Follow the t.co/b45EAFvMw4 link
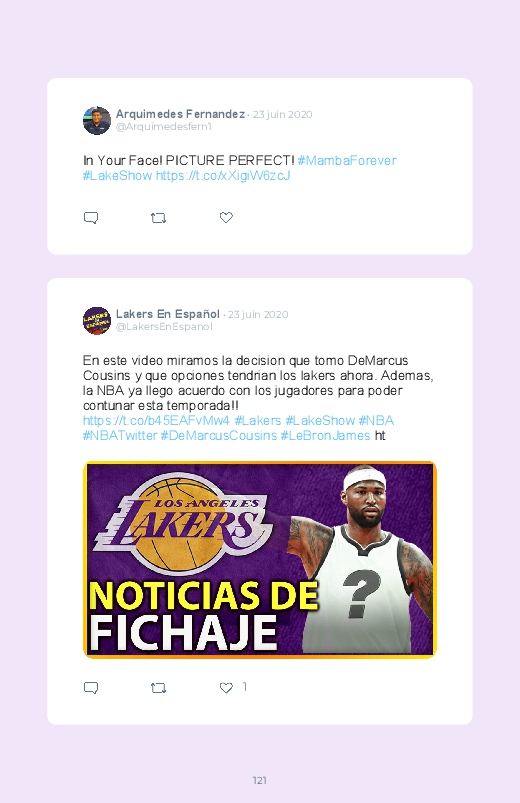Viewport: 520px width, 803px height. 156,420
